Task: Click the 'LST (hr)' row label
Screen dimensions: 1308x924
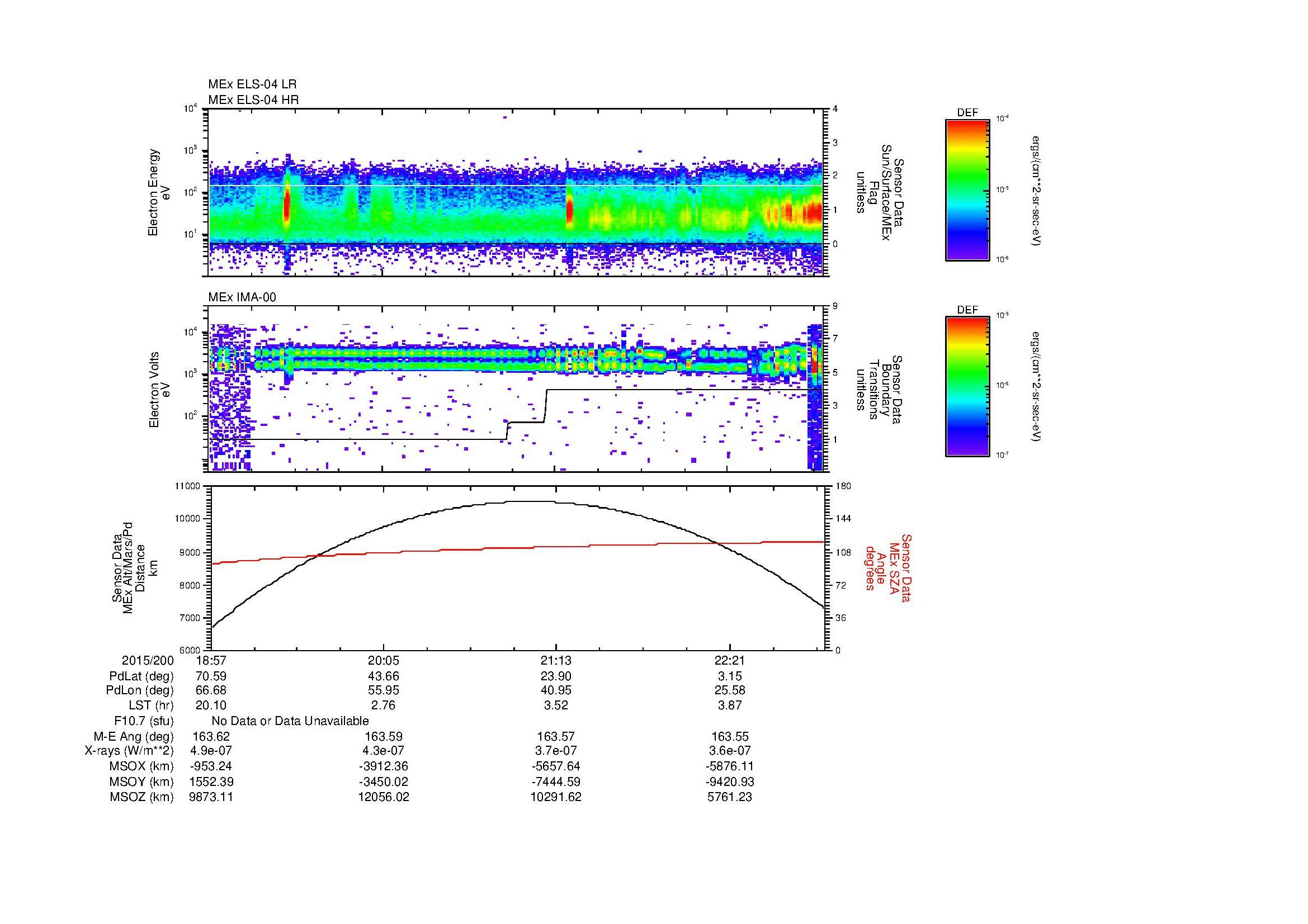Action: (151, 705)
